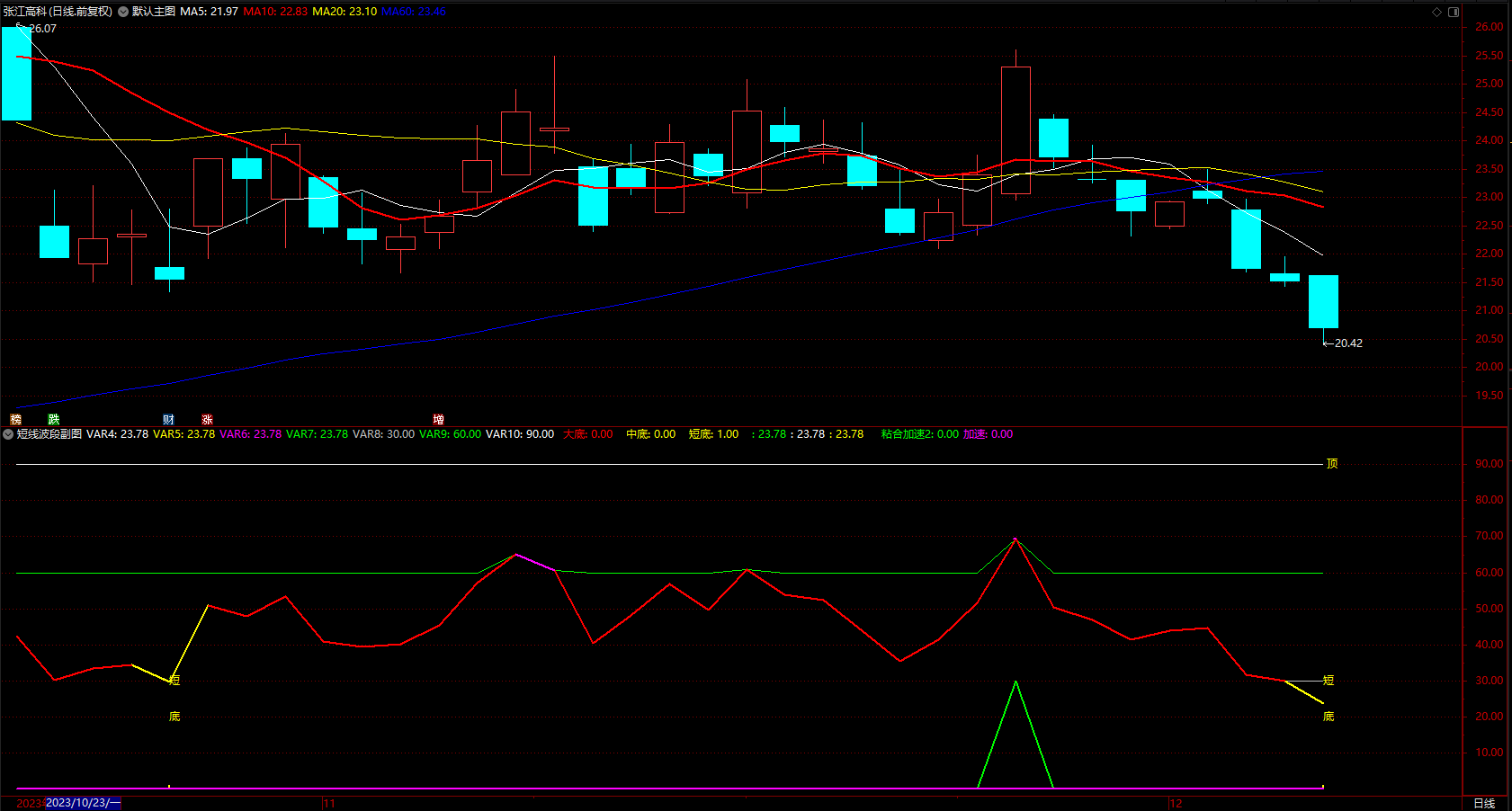Click the red MA10: 22.83 legend value
Image resolution: width=1512 pixels, height=811 pixels.
coord(275,12)
